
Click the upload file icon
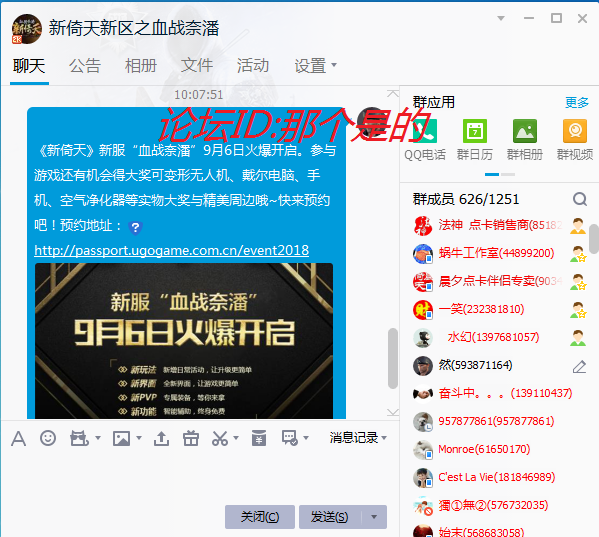click(x=161, y=438)
